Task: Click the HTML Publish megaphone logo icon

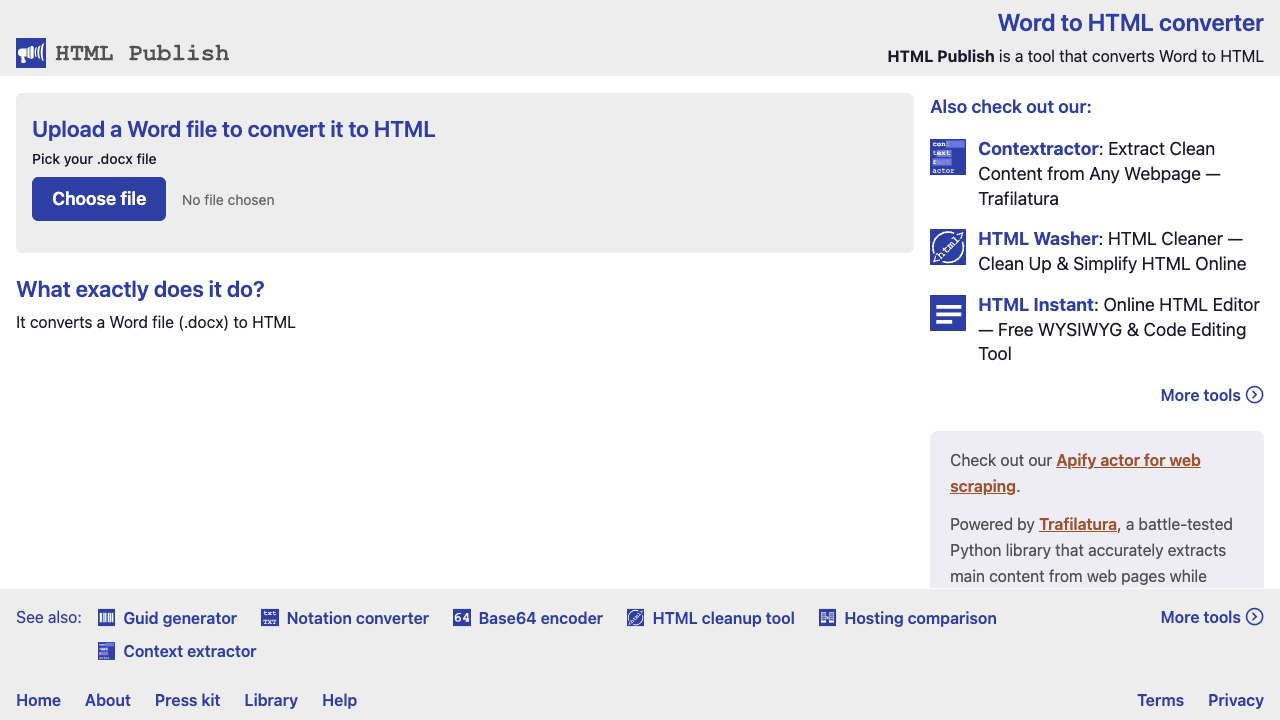Action: (x=31, y=53)
